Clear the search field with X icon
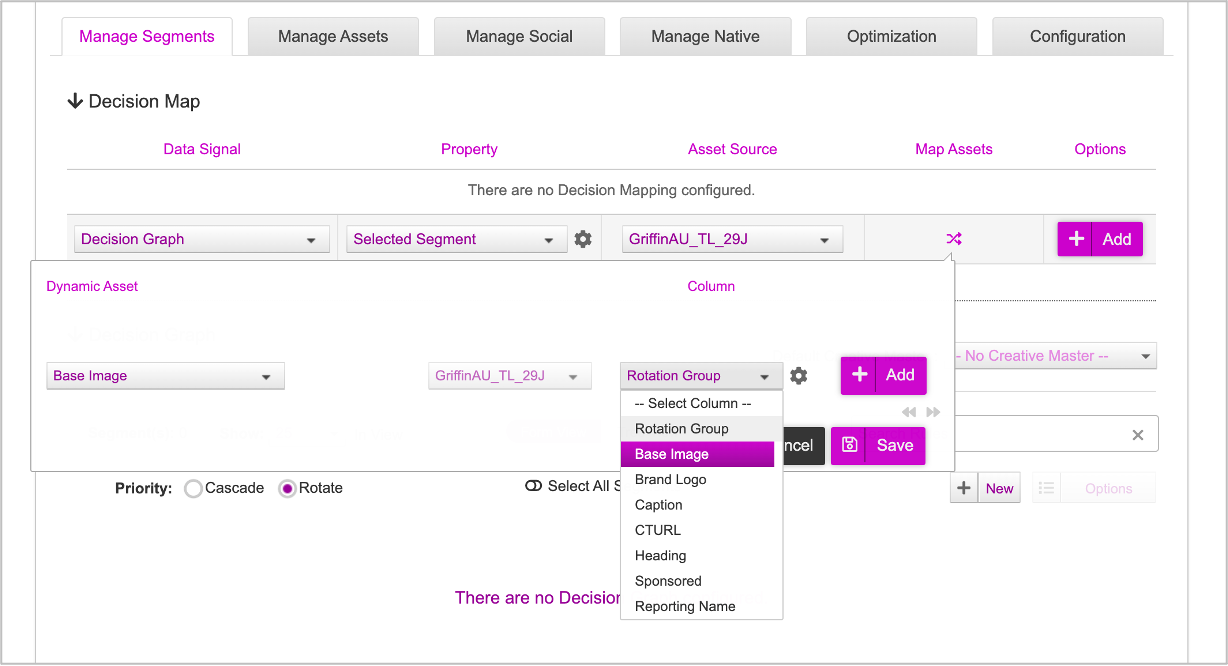1228x666 pixels. [x=1137, y=435]
